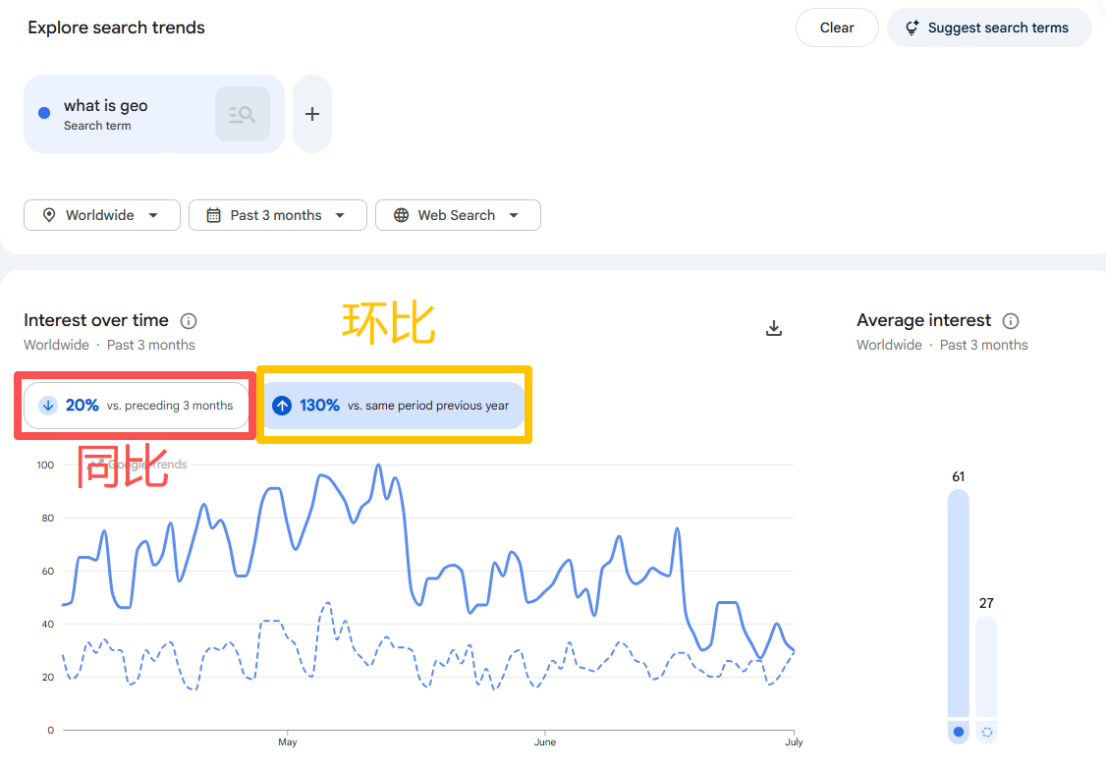
Task: Click the info icon next to Interest over time
Action: click(x=188, y=321)
